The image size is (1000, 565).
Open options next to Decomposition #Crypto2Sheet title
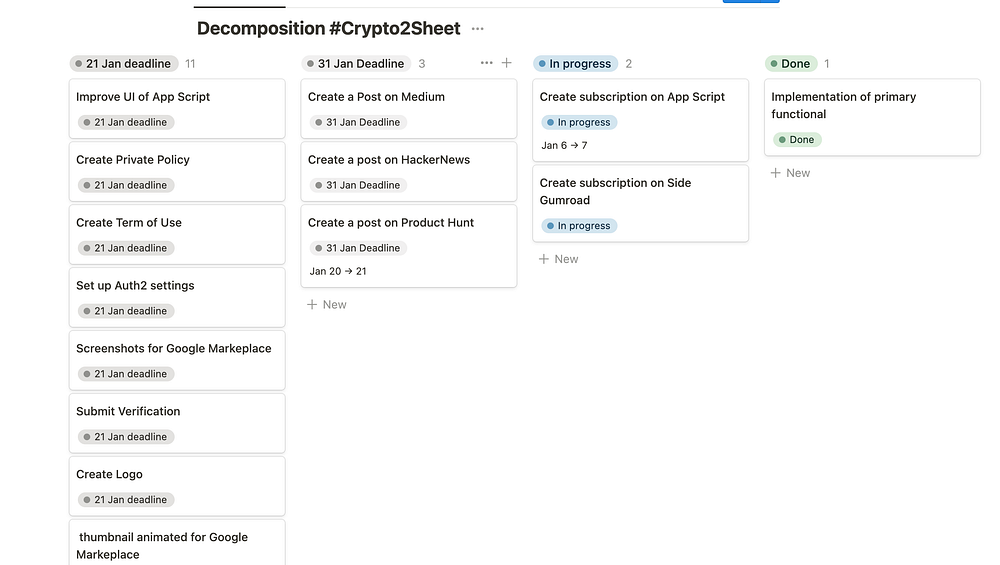pos(477,29)
